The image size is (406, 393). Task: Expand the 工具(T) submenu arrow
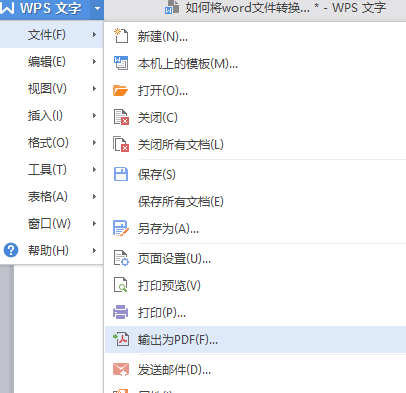[x=94, y=169]
